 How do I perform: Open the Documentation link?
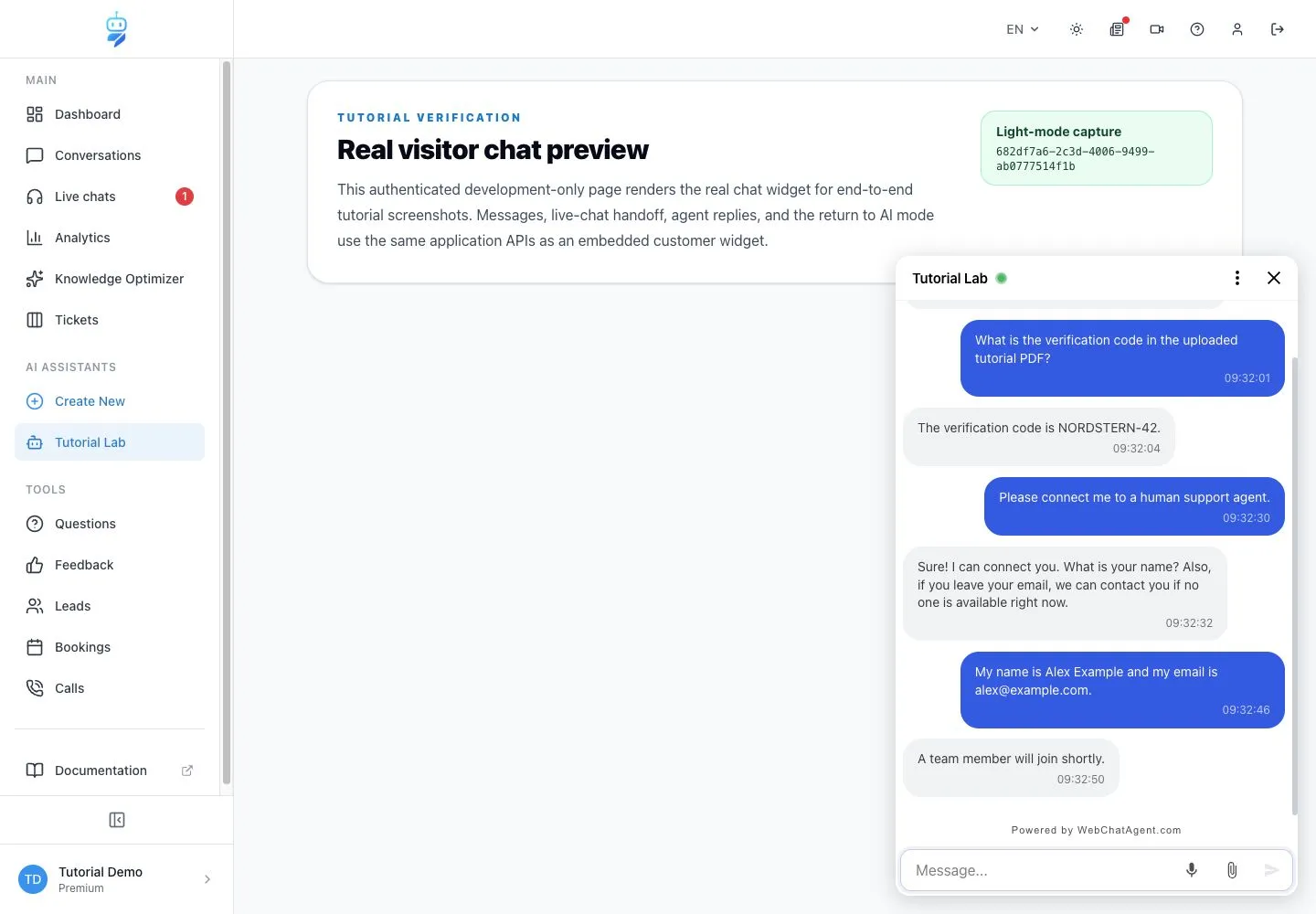click(110, 771)
